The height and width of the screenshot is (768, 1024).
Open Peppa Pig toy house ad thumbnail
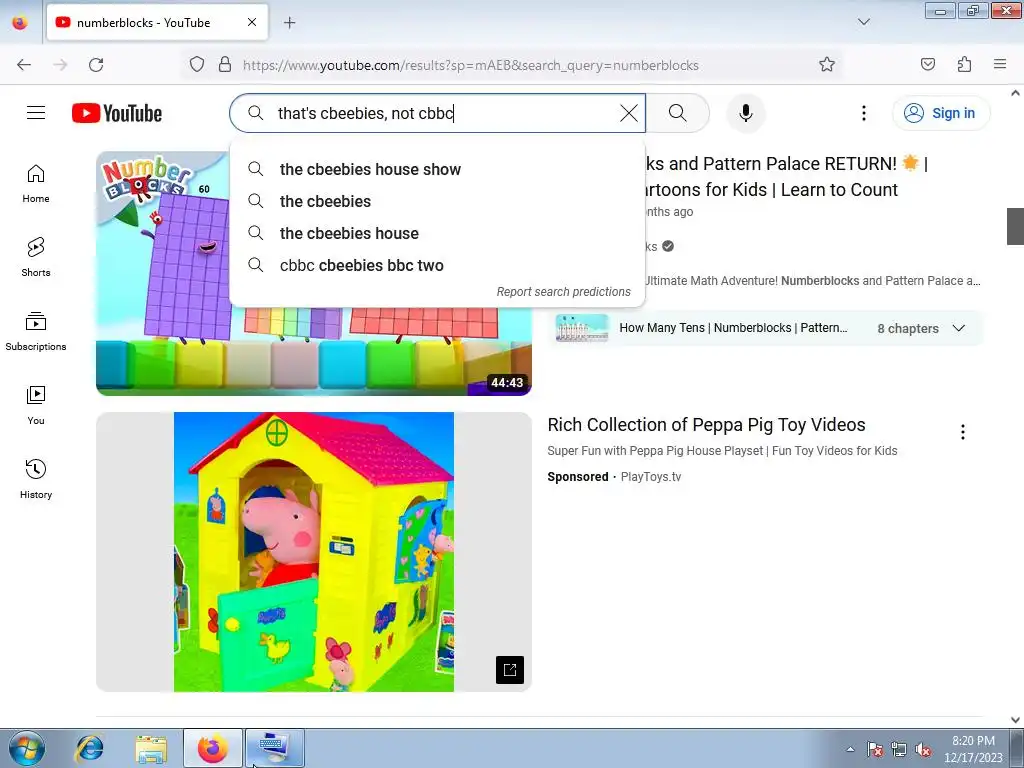[x=313, y=552]
